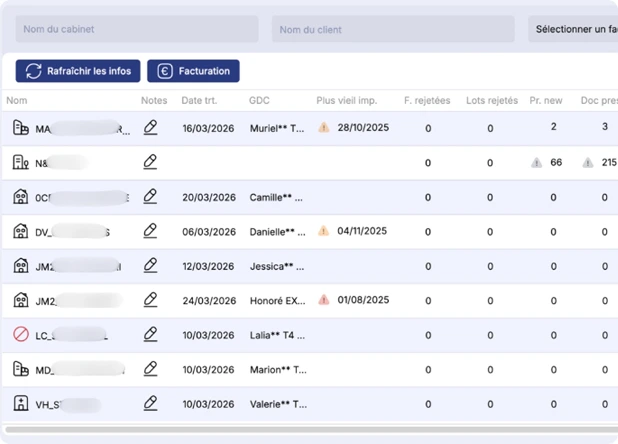Screen dimensions: 618x444
Task: Edit notes for the 16/03/2026 row
Action: (x=150, y=128)
